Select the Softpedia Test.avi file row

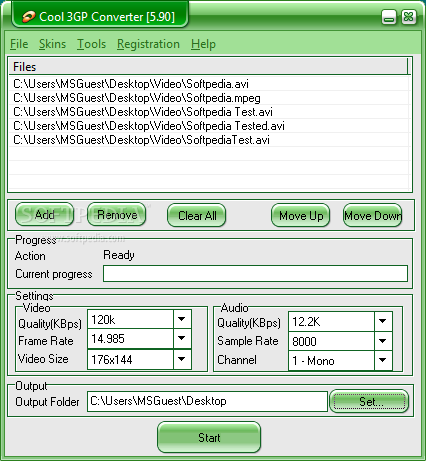209,112
